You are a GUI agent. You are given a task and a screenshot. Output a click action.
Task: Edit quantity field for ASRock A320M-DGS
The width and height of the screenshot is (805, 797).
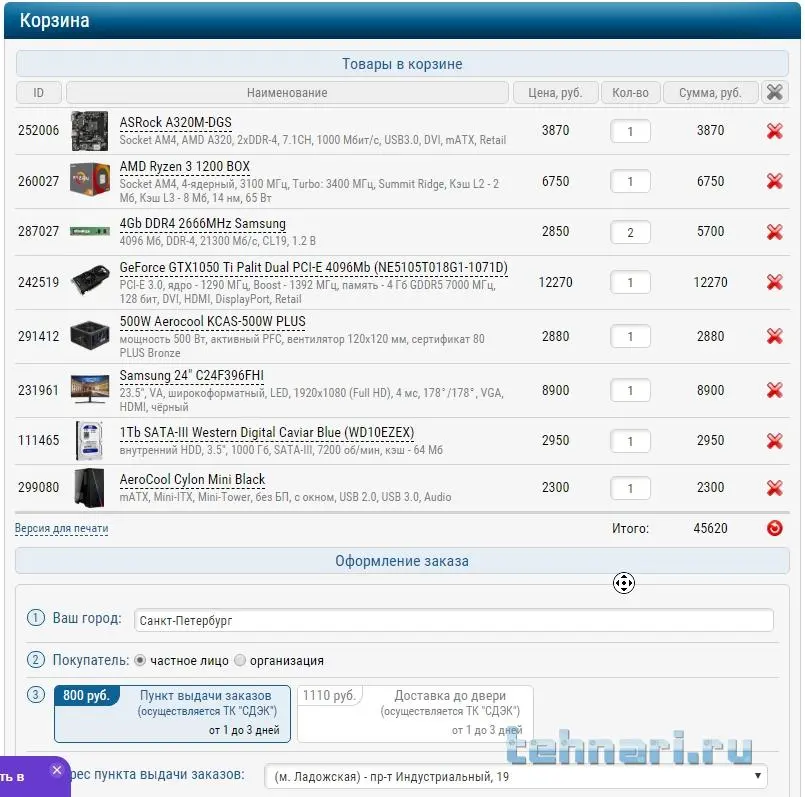[630, 131]
